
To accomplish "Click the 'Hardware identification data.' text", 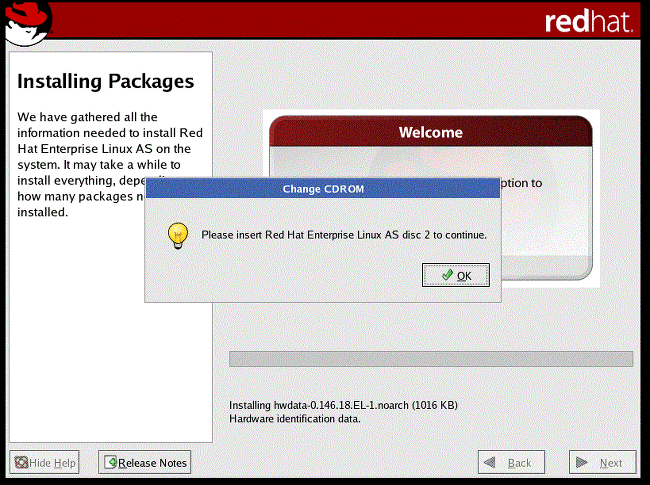I will pyautogui.click(x=295, y=419).
